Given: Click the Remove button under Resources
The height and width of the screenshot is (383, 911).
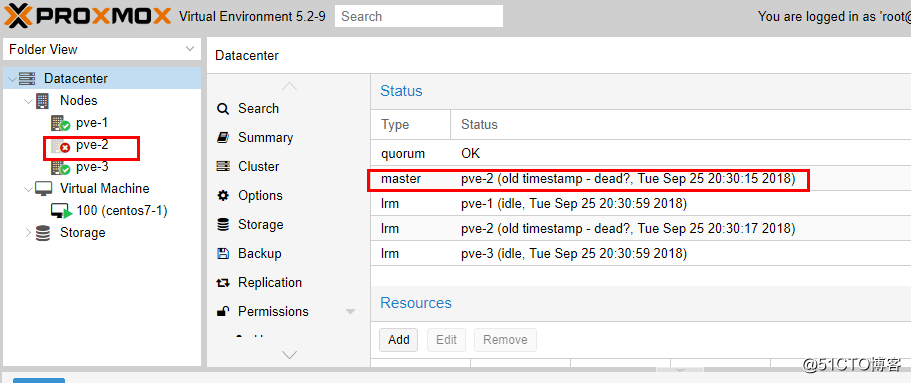Looking at the screenshot, I should pyautogui.click(x=505, y=340).
